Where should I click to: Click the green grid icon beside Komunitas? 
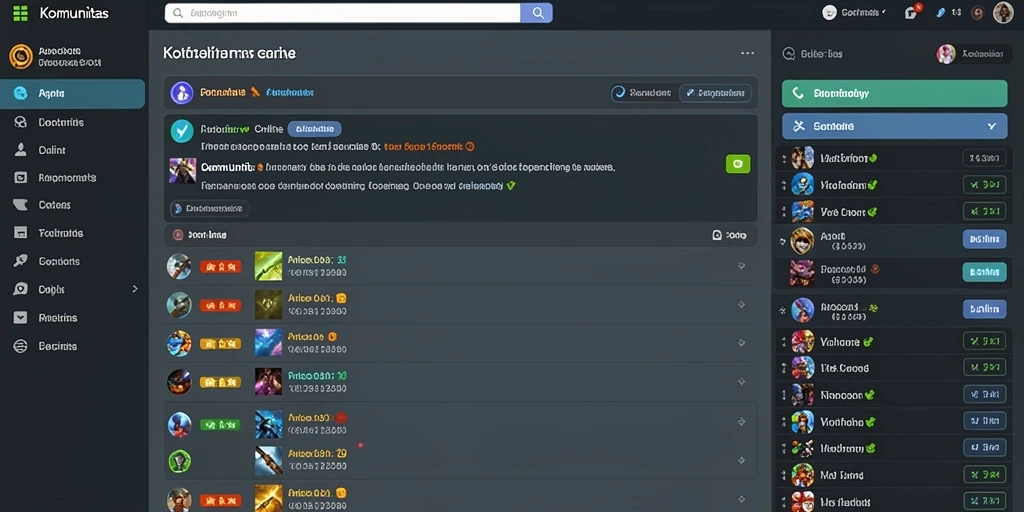pyautogui.click(x=20, y=13)
